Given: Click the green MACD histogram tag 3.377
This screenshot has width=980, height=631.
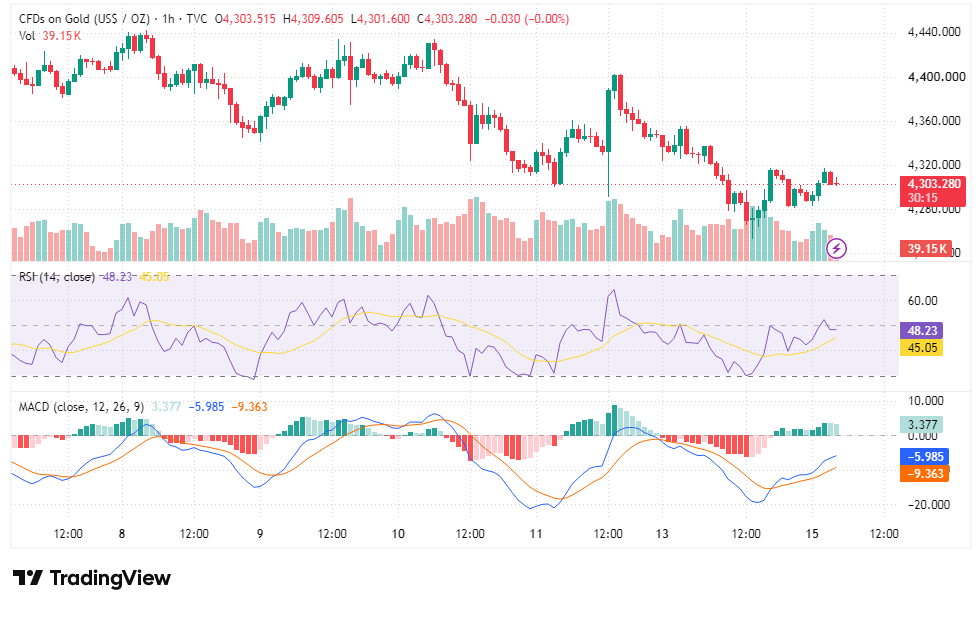Looking at the screenshot, I should (x=922, y=425).
